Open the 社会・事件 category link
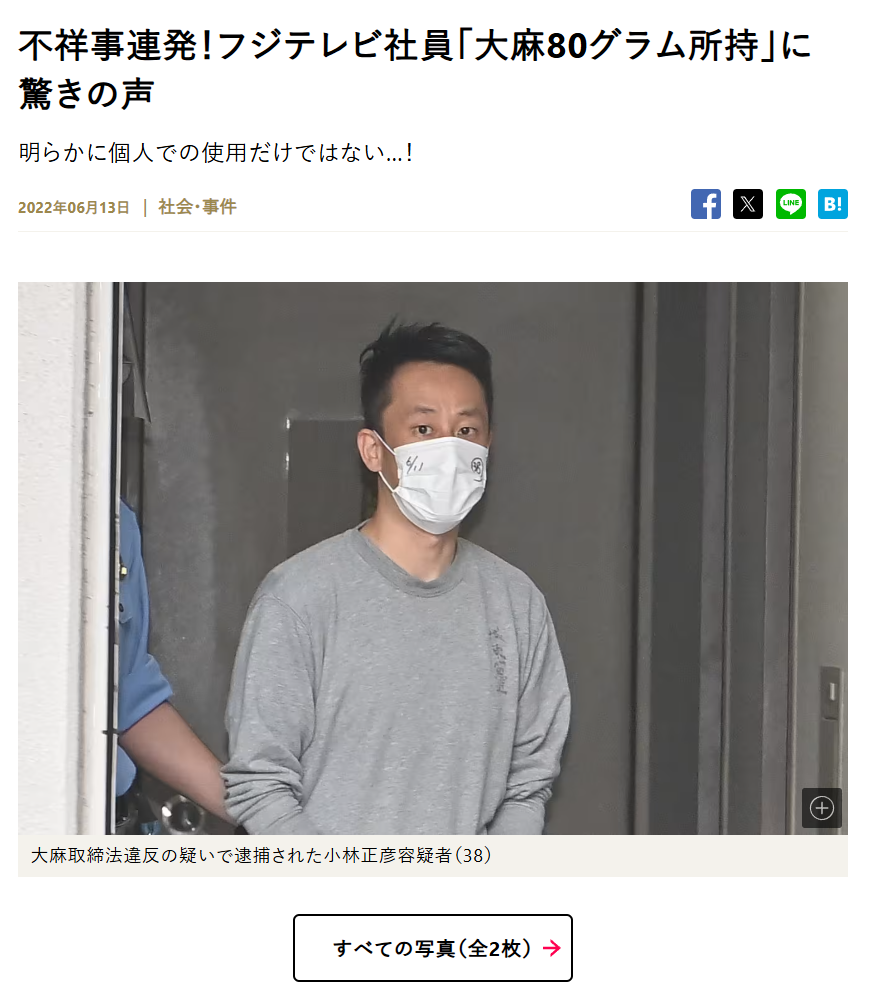The height and width of the screenshot is (998, 870). [x=197, y=207]
